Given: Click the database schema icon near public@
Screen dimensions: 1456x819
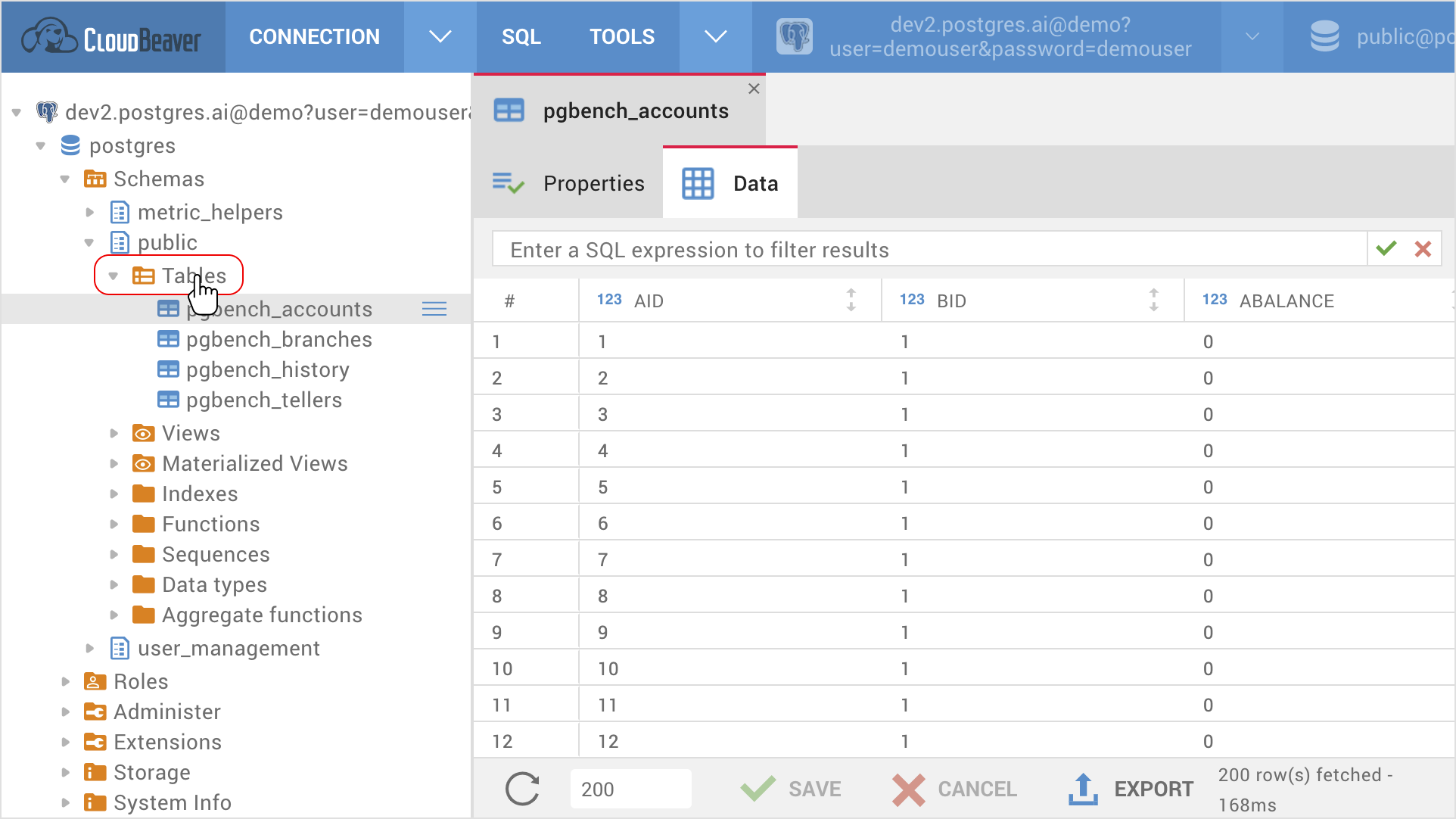Looking at the screenshot, I should [x=1324, y=37].
